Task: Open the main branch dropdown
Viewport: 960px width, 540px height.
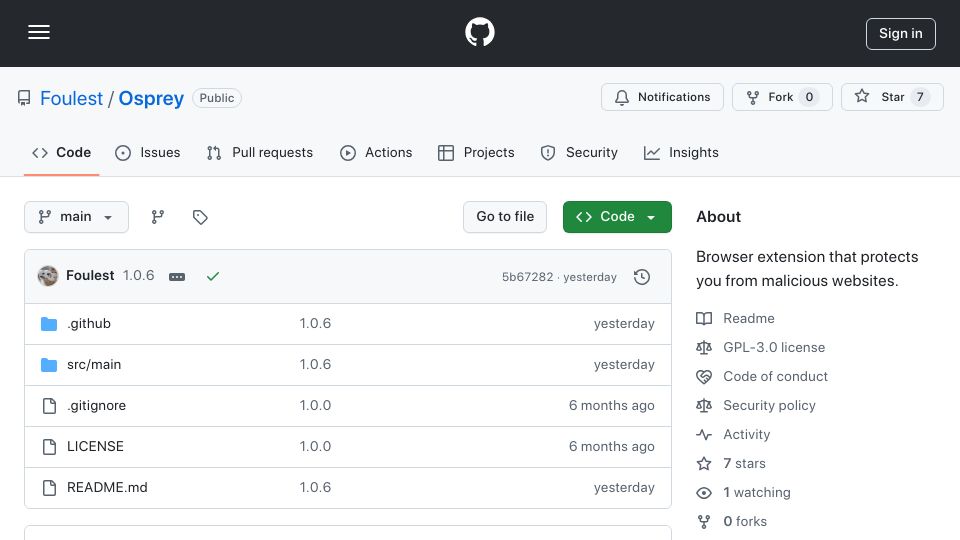Action: tap(77, 217)
